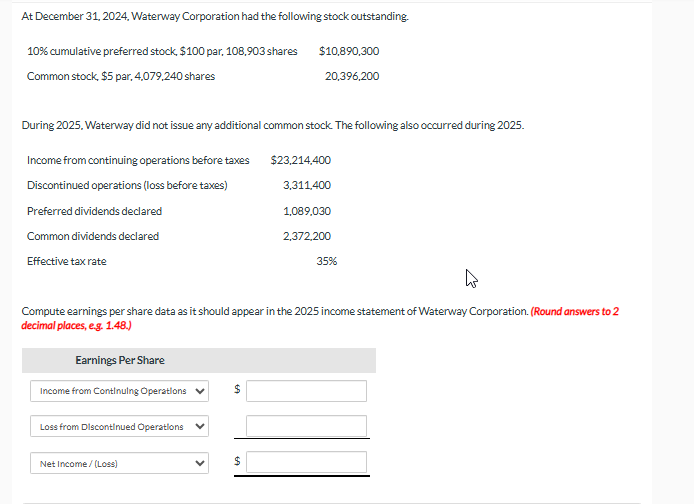Image resolution: width=694 pixels, height=504 pixels.
Task: Click the value $10,890,300
Action: click(x=349, y=51)
